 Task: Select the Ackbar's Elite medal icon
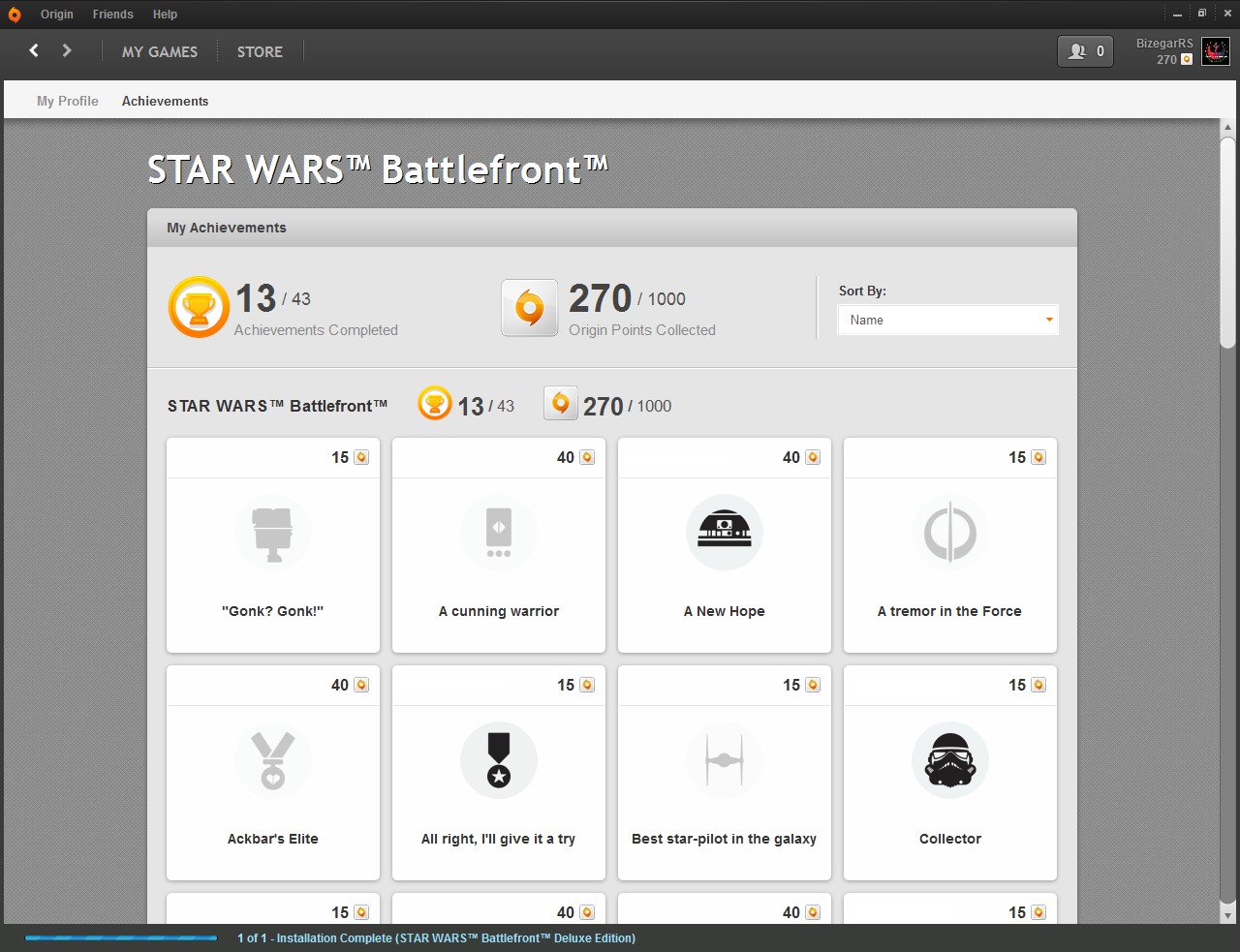pos(272,760)
